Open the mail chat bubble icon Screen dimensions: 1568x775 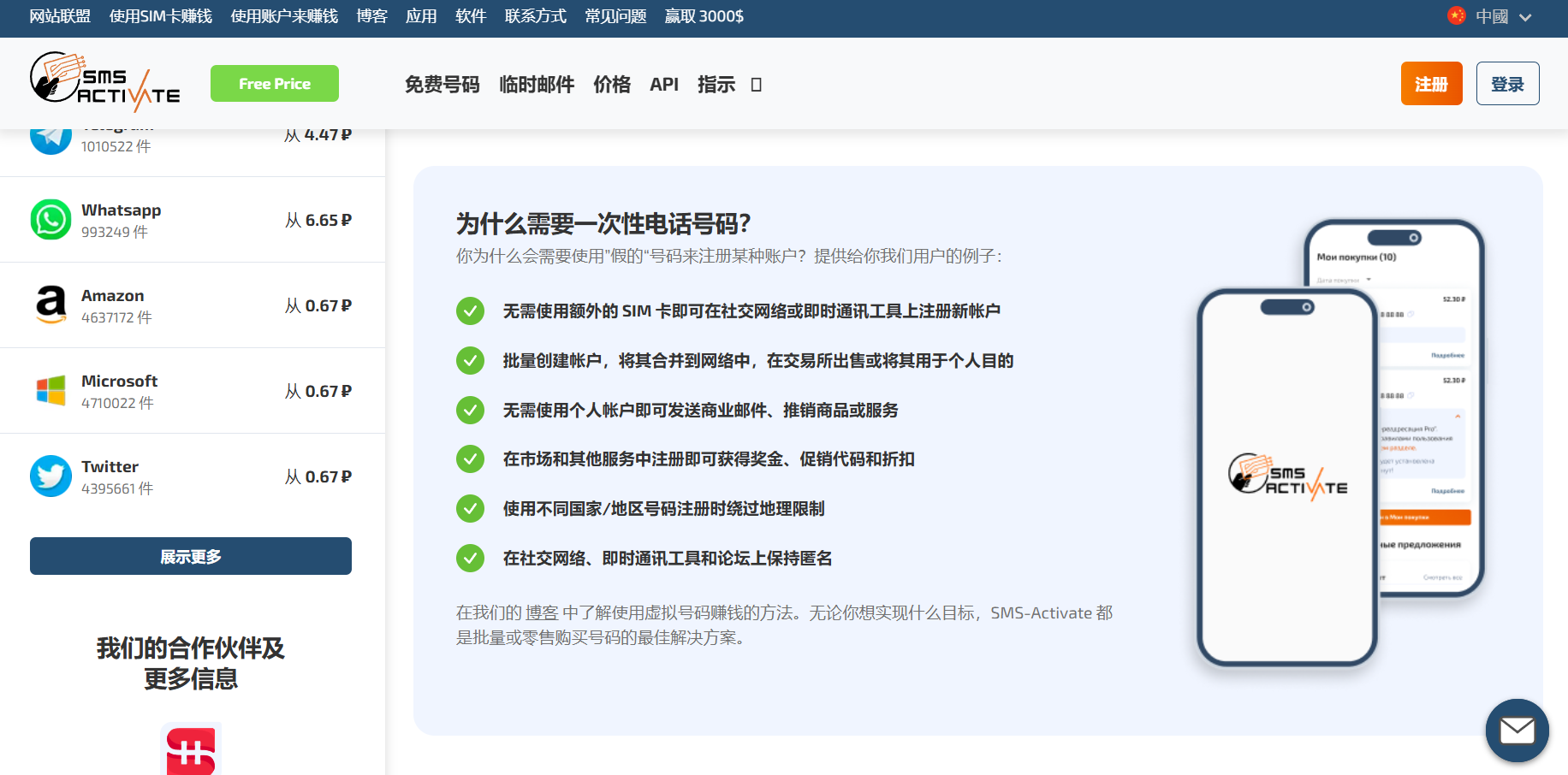pyautogui.click(x=1518, y=731)
